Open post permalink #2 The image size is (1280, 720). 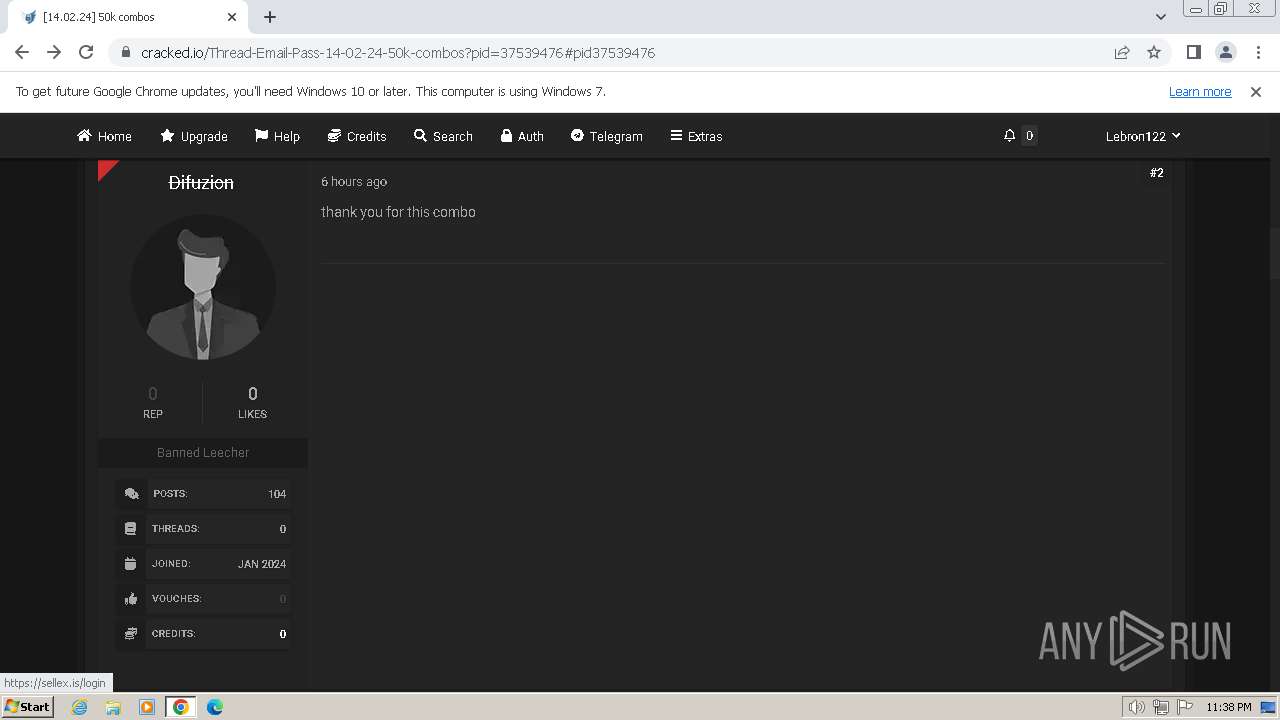point(1156,173)
